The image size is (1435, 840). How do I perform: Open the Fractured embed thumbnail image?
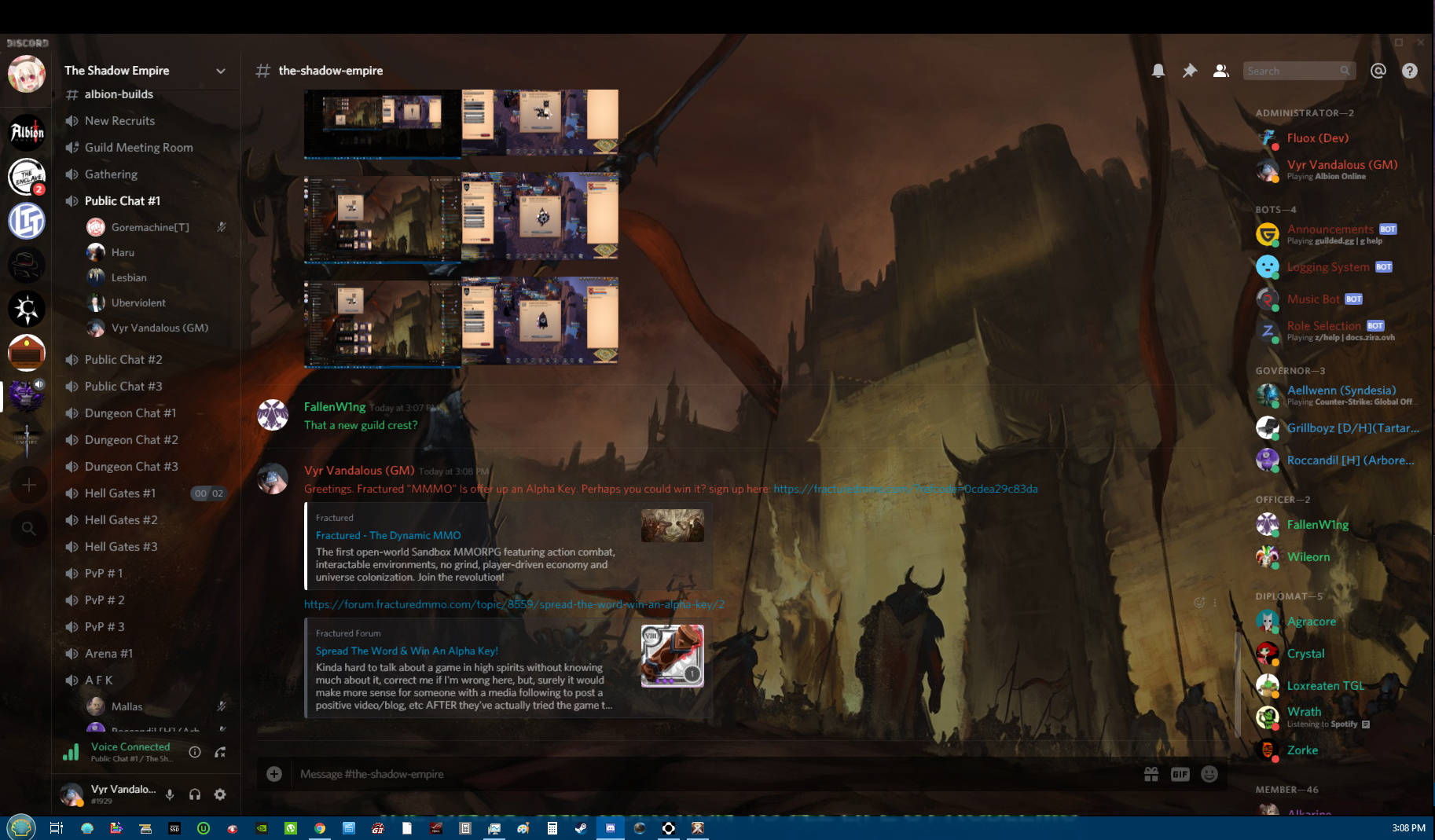(673, 526)
